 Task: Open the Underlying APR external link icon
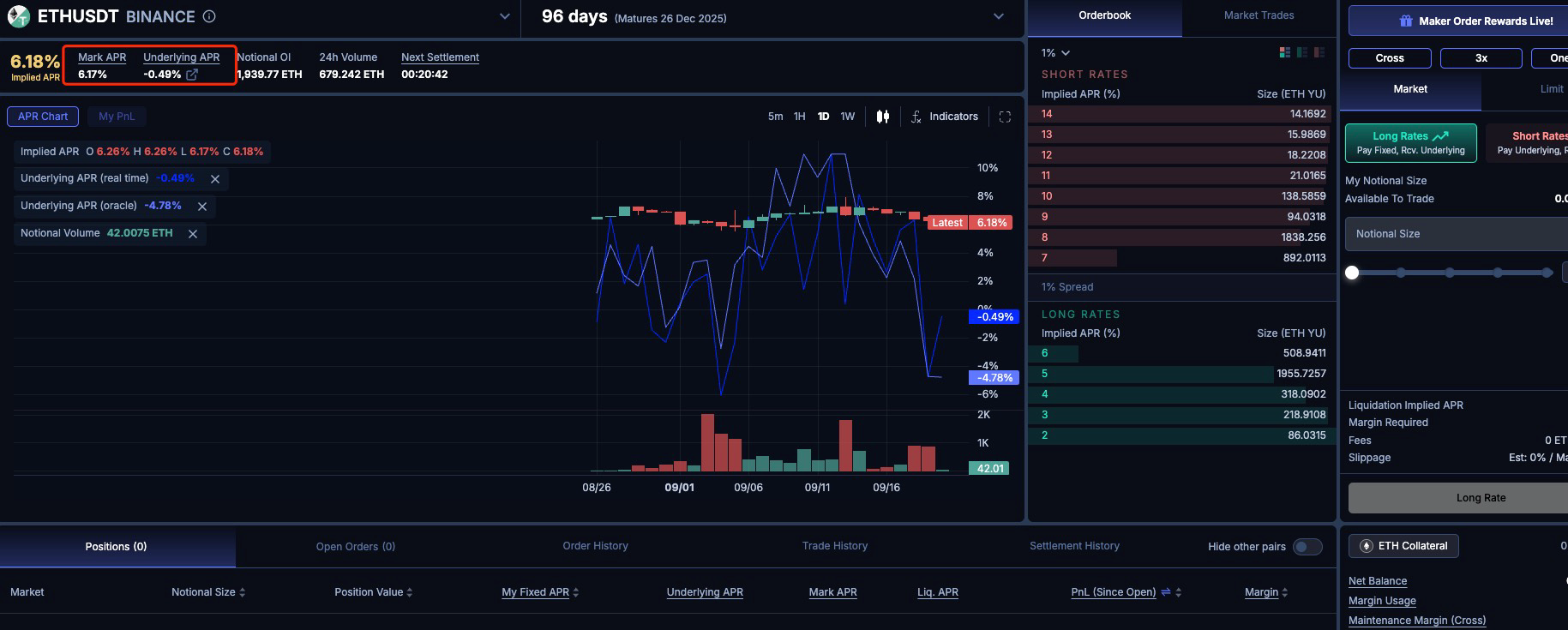[192, 75]
